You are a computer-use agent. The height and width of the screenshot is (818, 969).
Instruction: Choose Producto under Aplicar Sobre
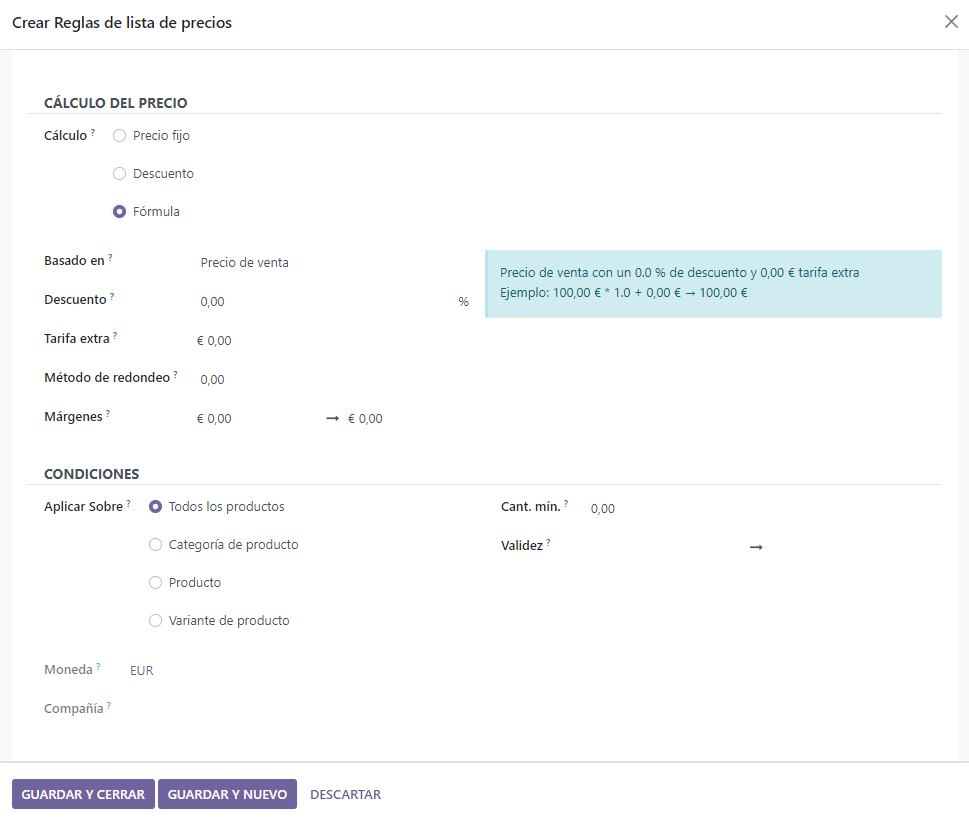pos(155,583)
